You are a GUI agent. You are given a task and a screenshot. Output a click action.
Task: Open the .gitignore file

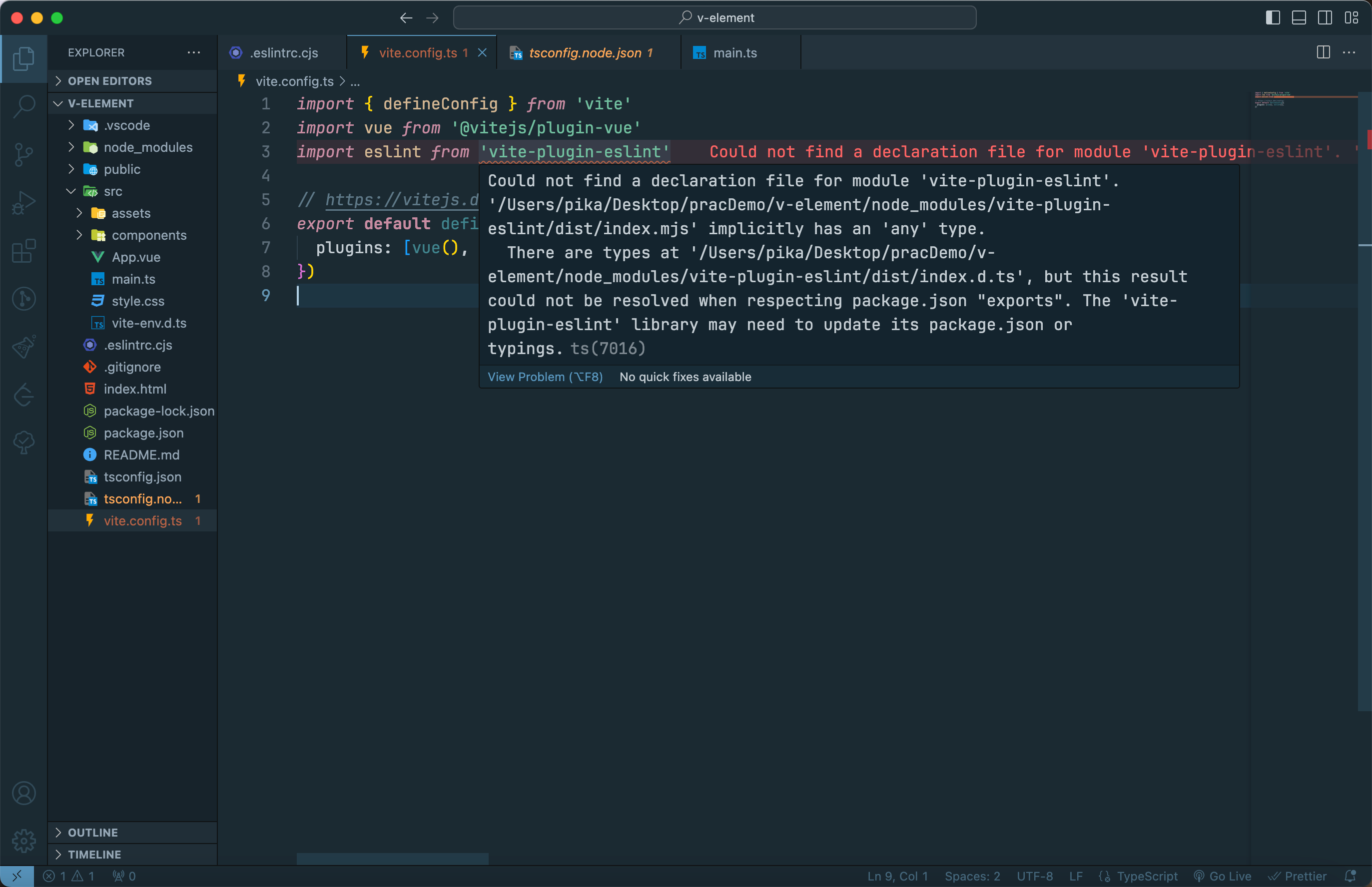132,367
